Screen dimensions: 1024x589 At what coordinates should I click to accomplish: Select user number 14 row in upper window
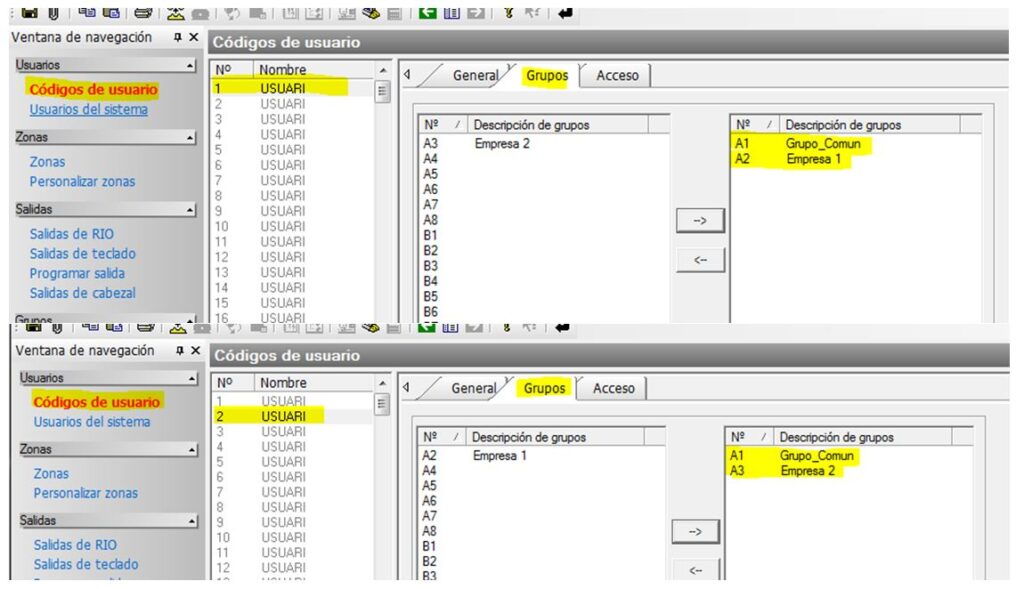293,287
